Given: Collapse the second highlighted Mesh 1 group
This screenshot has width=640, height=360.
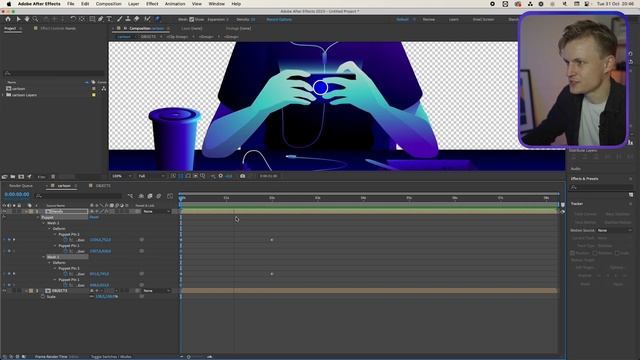Looking at the screenshot, I should coord(44,257).
